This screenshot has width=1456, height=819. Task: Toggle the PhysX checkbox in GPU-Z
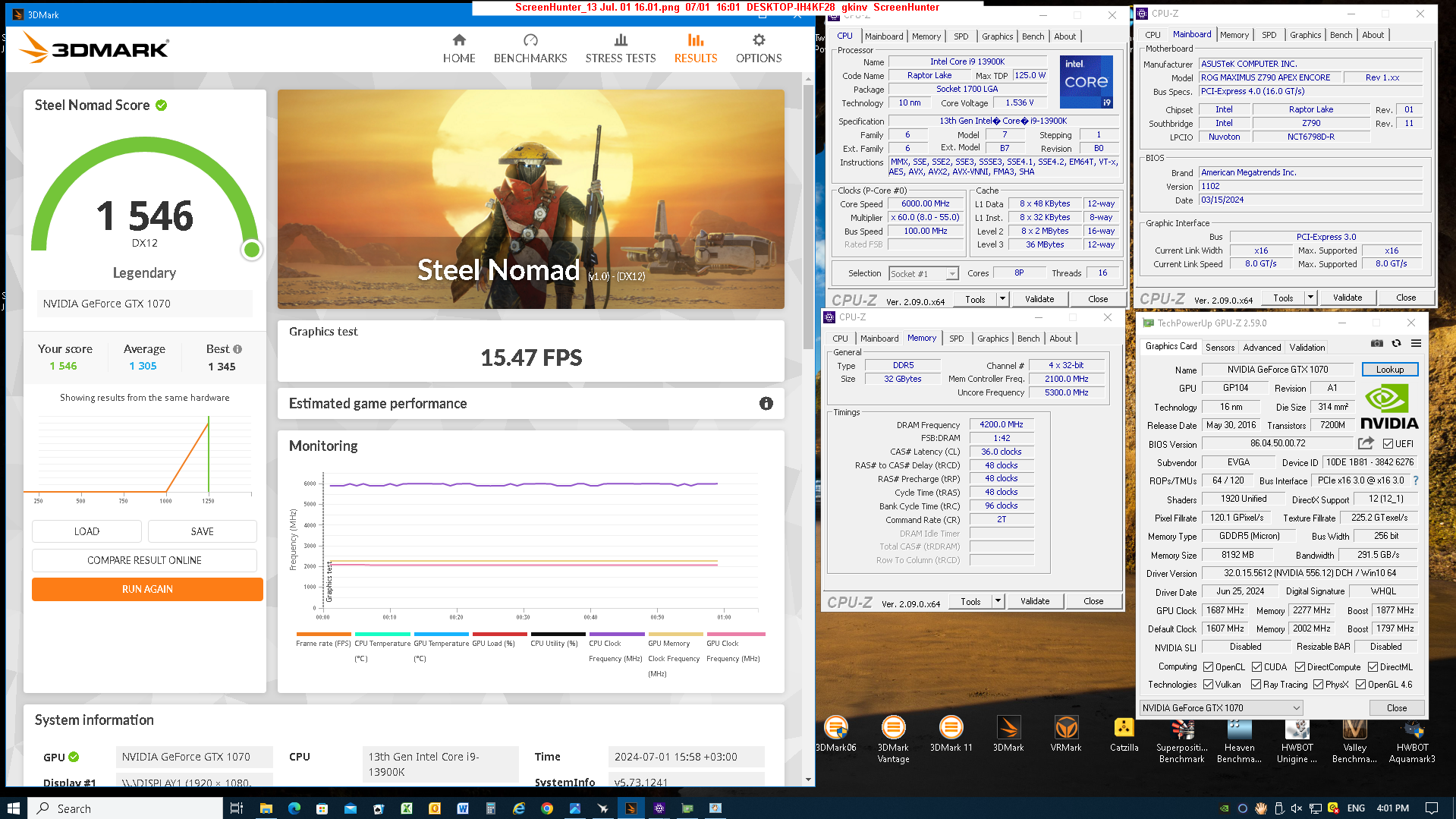1318,685
